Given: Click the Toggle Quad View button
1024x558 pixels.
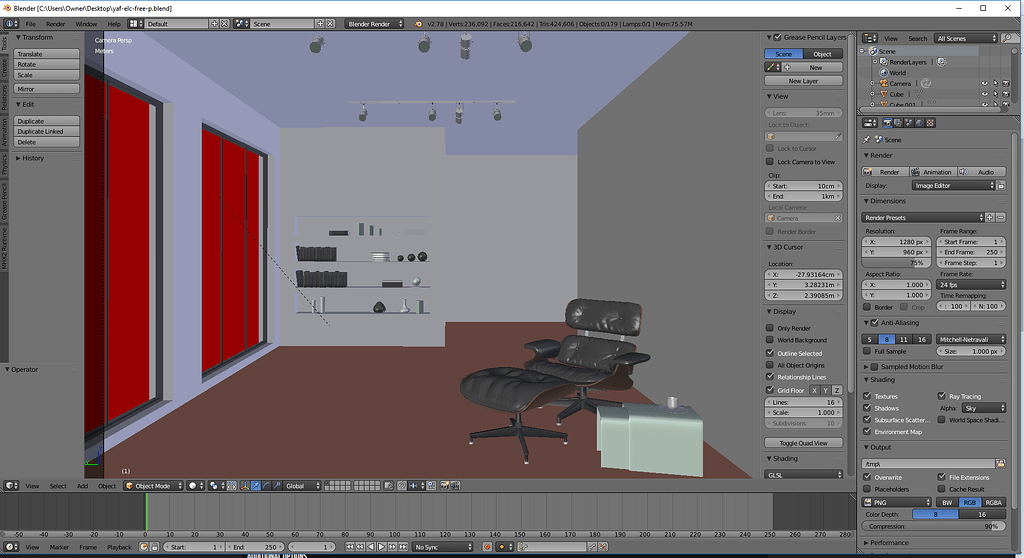Looking at the screenshot, I should click(803, 443).
